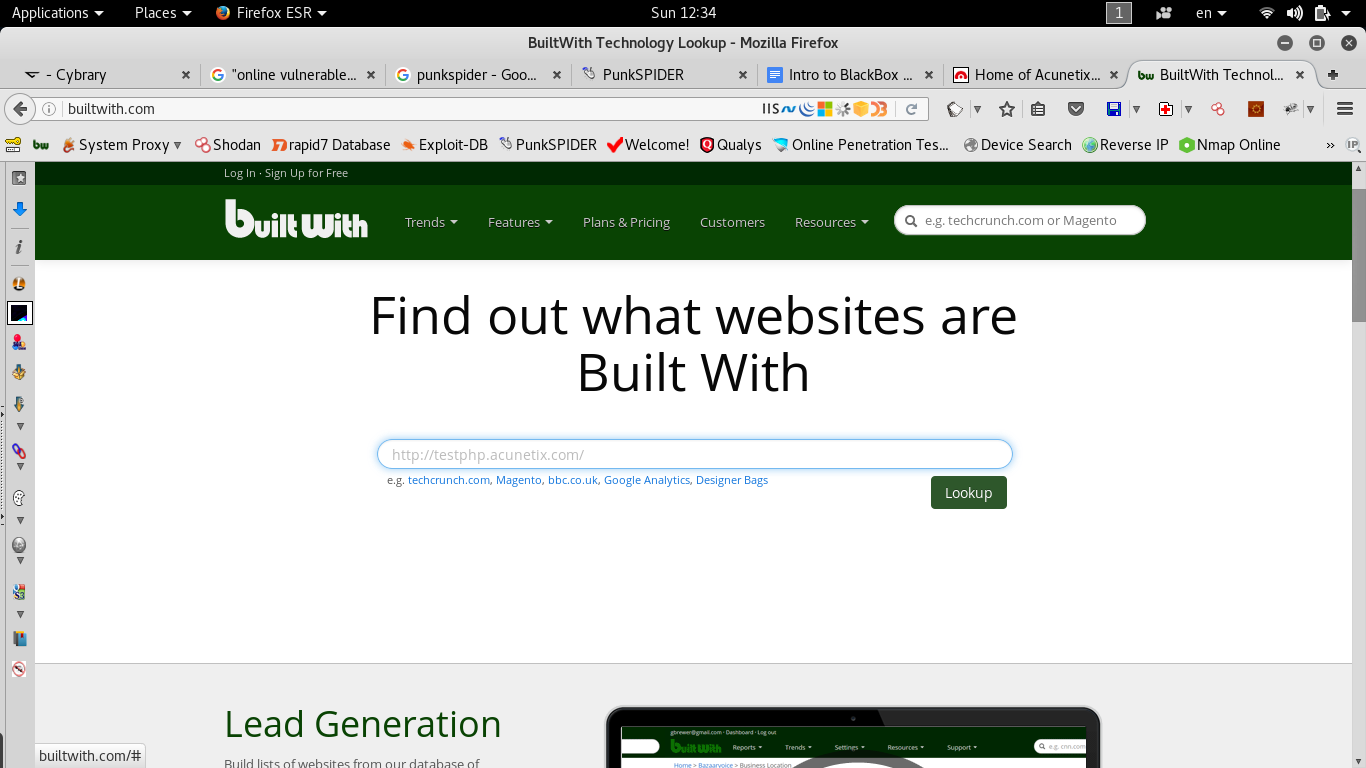Show more bookmarks with the chevron

pyautogui.click(x=1330, y=145)
